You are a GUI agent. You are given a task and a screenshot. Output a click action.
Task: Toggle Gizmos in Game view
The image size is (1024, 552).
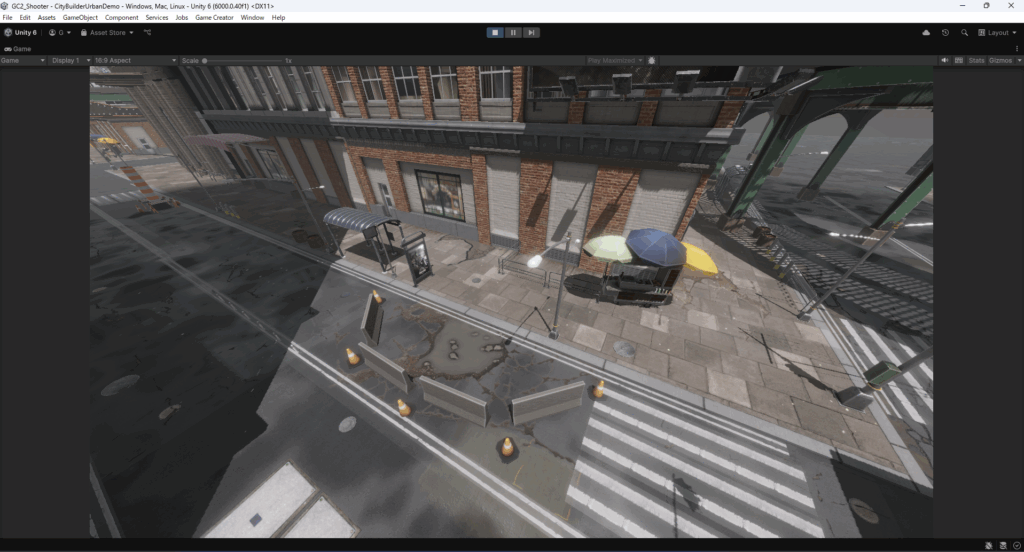(1002, 60)
